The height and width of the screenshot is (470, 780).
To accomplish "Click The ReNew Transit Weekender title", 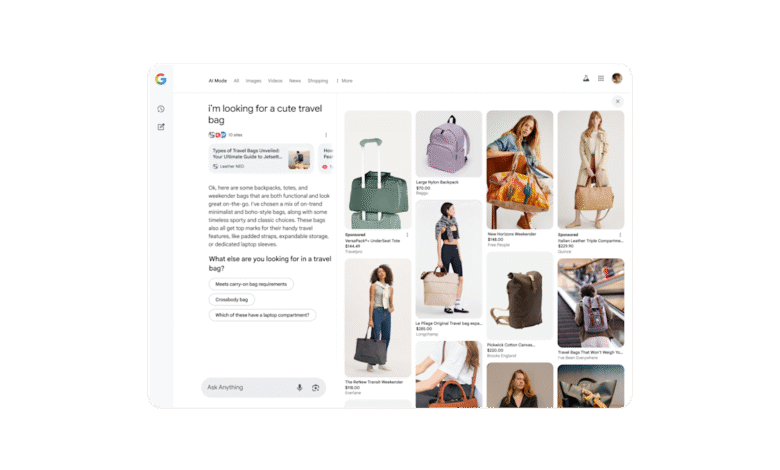I will (x=374, y=382).
